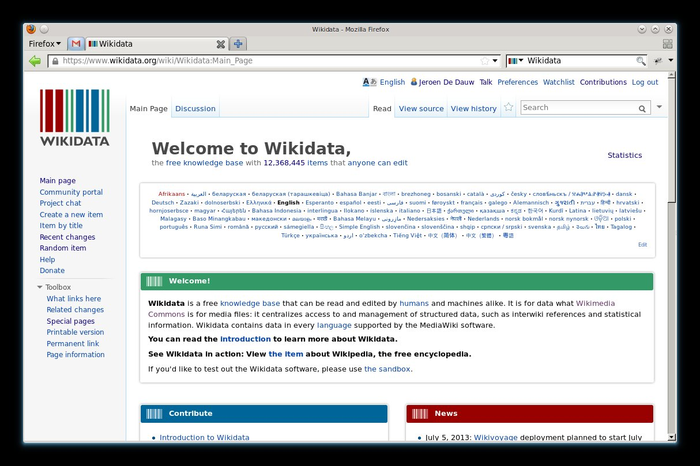Open What links here
700x466 pixels.
pyautogui.click(x=74, y=299)
